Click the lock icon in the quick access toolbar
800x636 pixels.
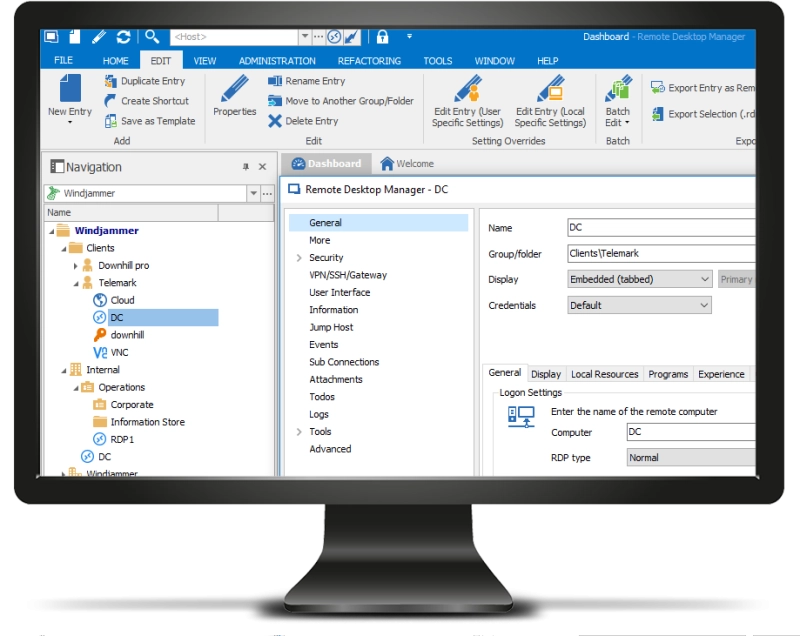coord(382,37)
